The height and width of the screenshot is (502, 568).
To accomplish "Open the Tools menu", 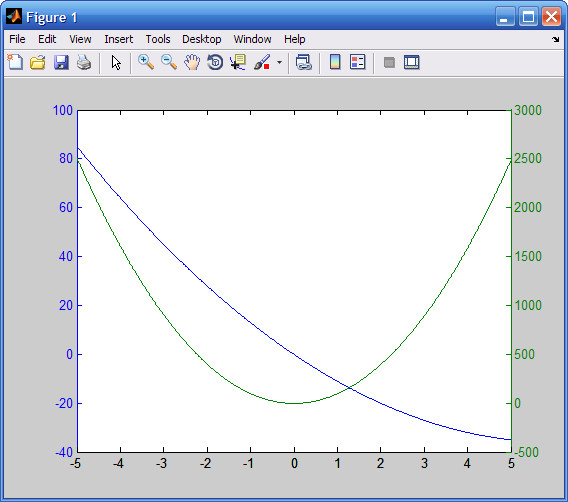I will pos(158,39).
